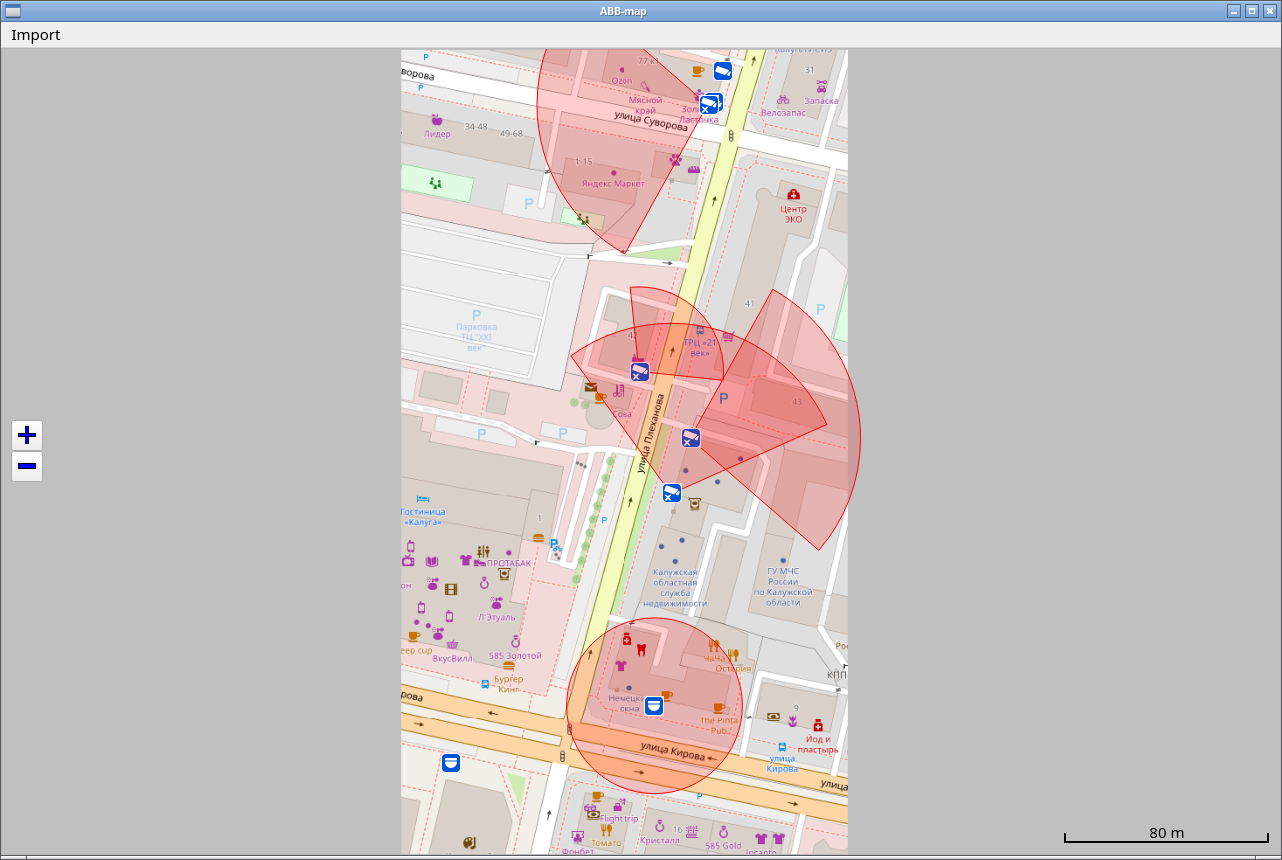The height and width of the screenshot is (860, 1282).
Task: Click the улица Суворова street label
Action: (651, 122)
